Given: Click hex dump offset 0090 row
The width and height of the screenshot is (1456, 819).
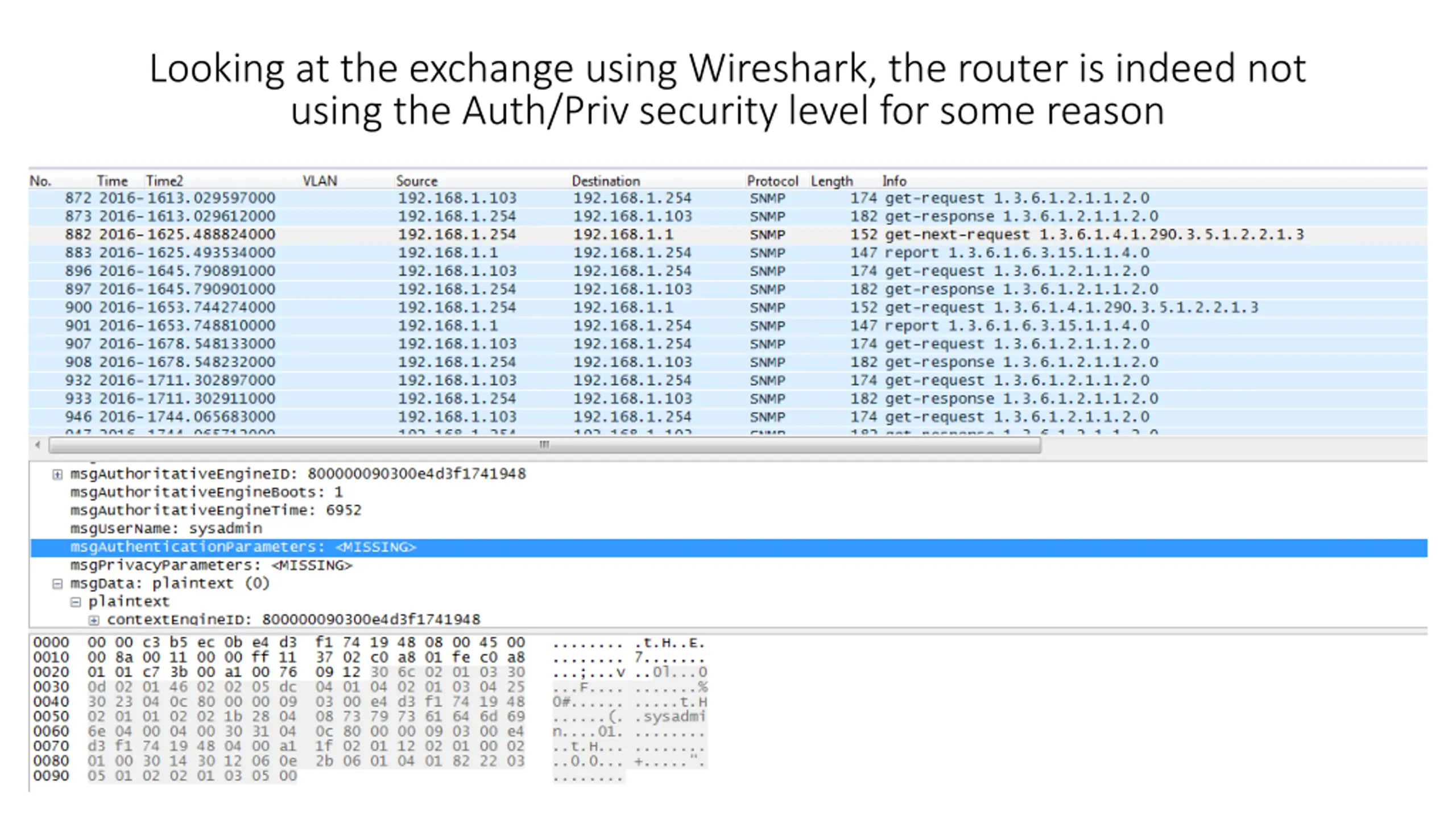Looking at the screenshot, I should click(328, 776).
